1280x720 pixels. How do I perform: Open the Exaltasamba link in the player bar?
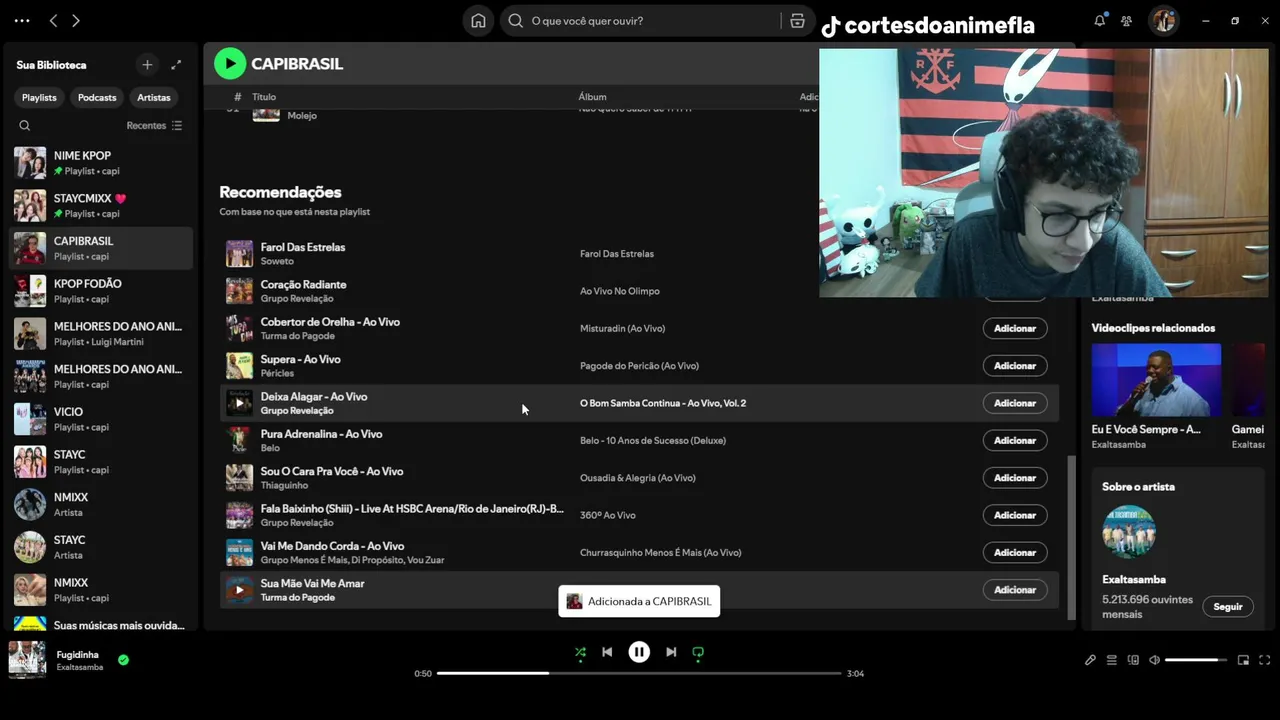click(80, 667)
